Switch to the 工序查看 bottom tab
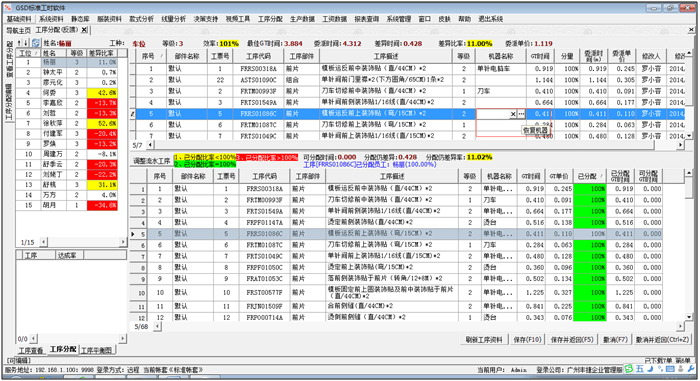The image size is (700, 381). point(31,350)
